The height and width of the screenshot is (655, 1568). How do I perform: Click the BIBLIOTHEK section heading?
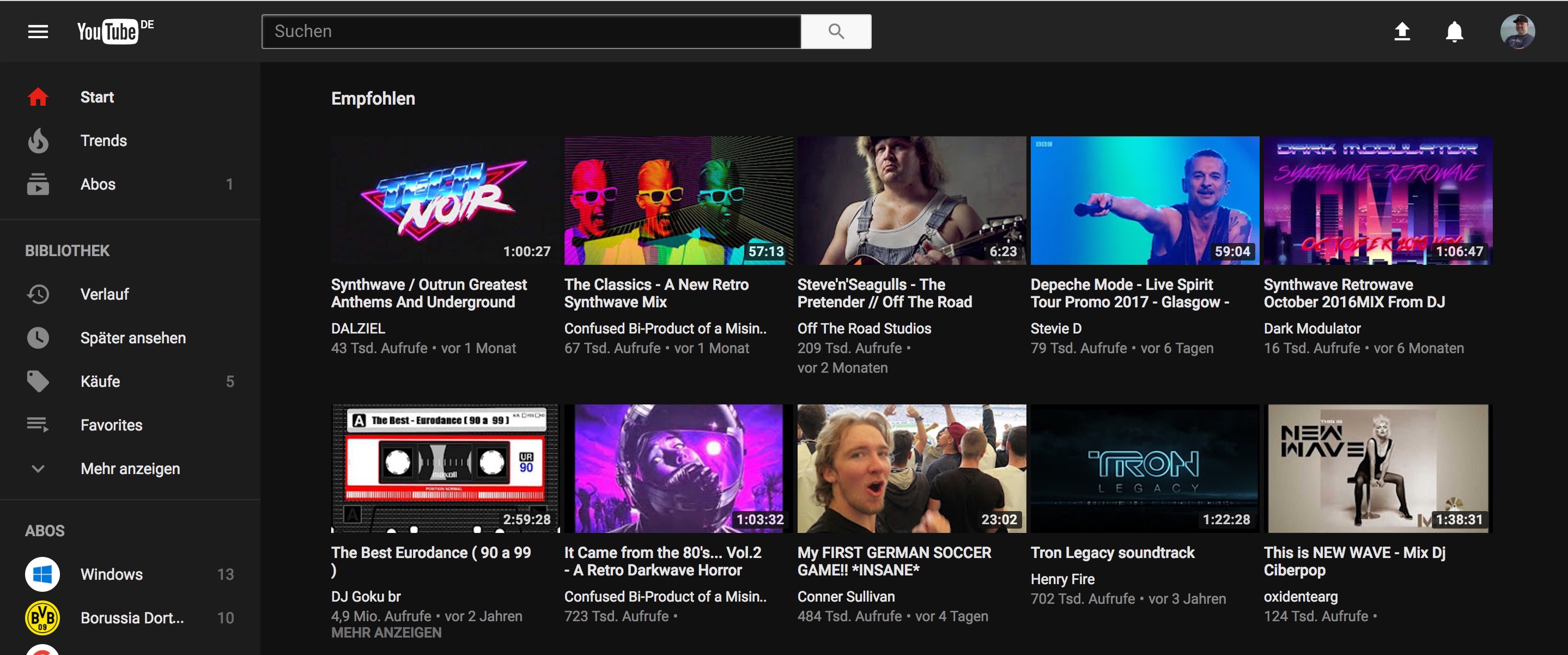point(67,251)
